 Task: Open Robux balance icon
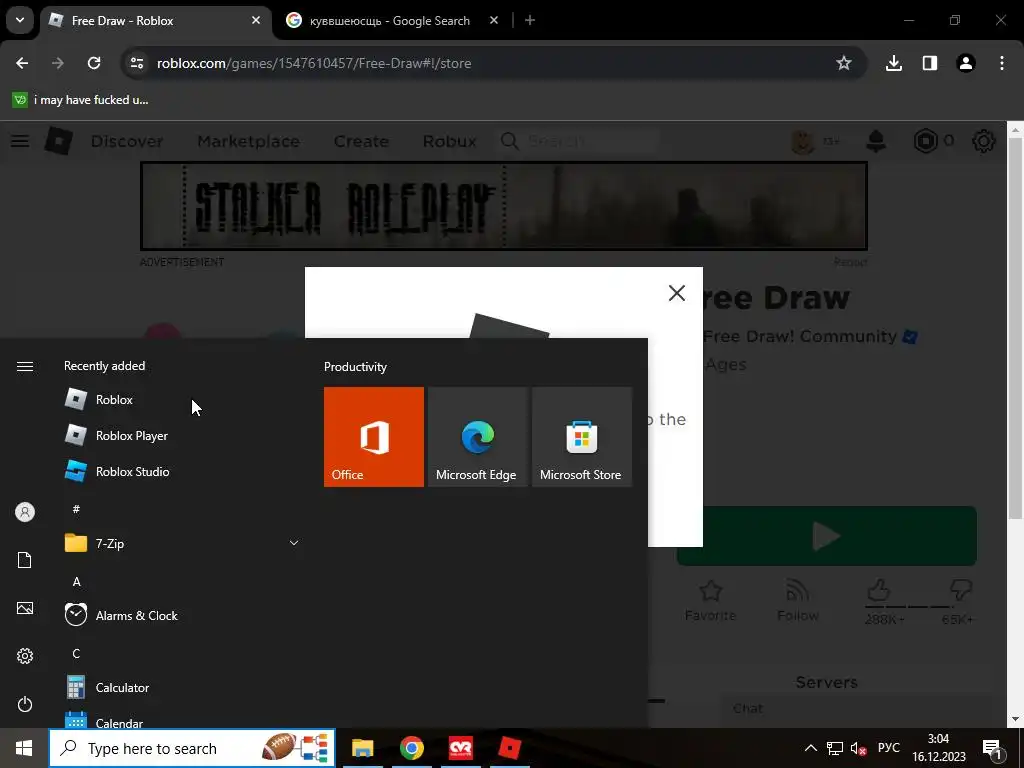[925, 141]
